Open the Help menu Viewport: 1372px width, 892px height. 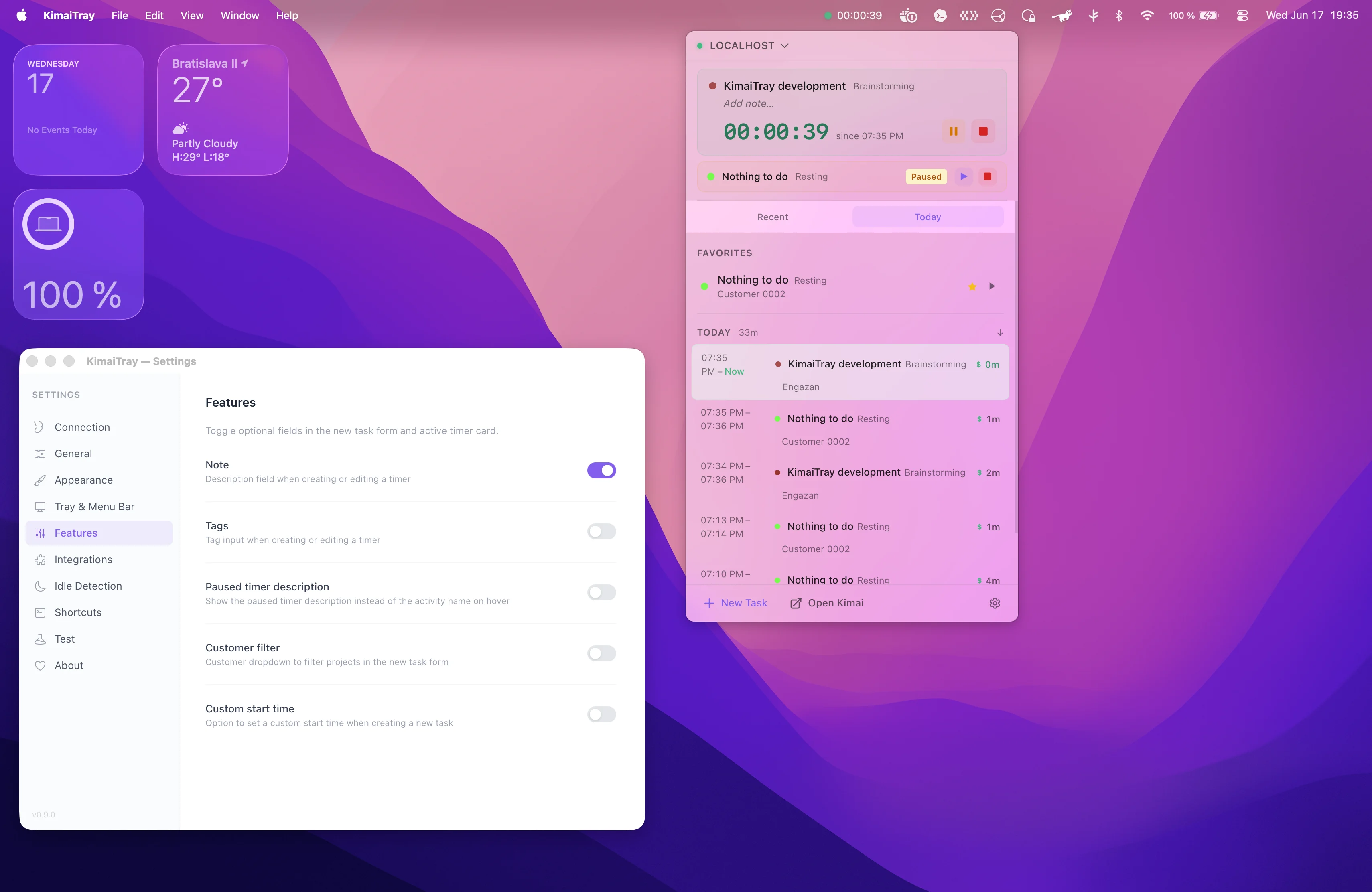pos(286,16)
